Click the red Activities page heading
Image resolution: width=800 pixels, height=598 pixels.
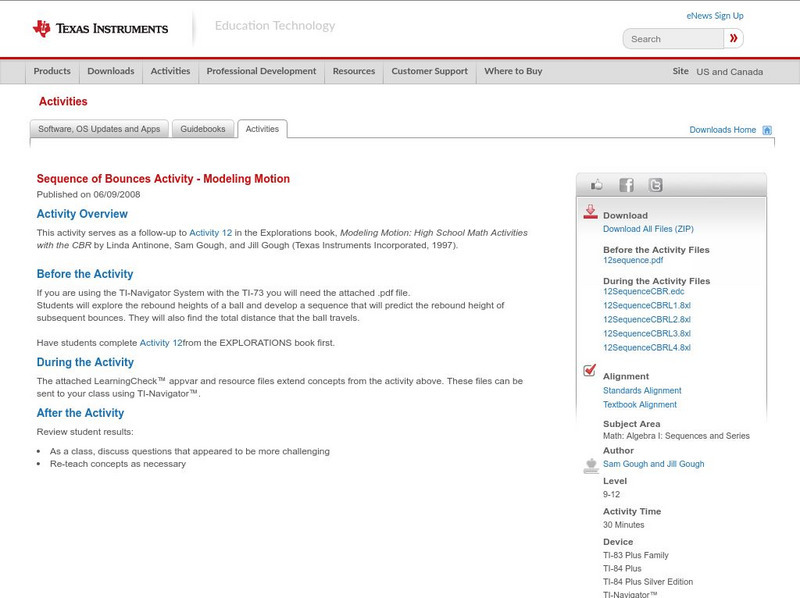[x=63, y=102]
